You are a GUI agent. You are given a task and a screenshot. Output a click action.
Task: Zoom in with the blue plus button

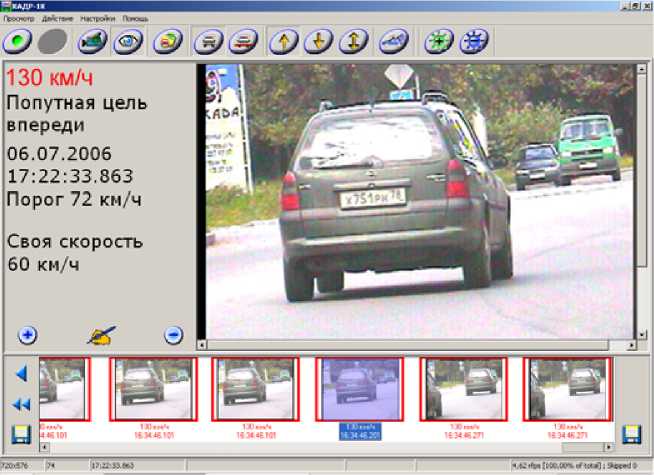coord(27,335)
